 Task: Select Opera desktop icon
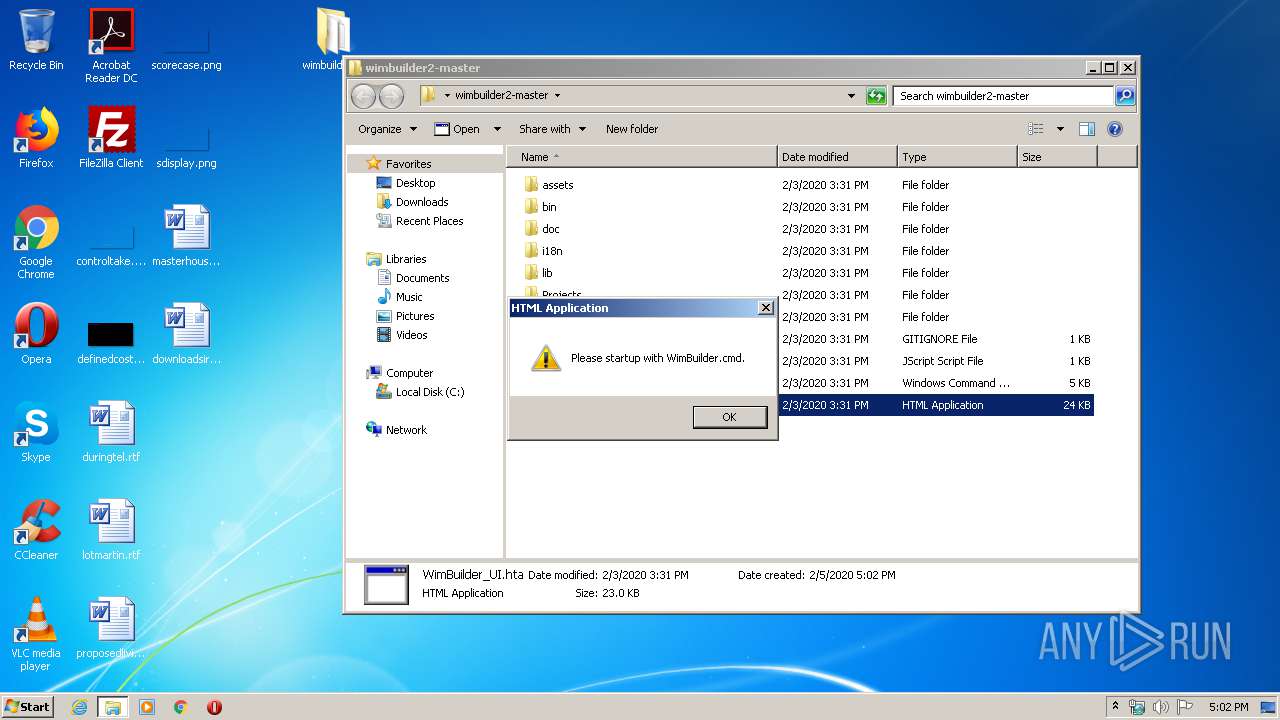click(x=36, y=333)
